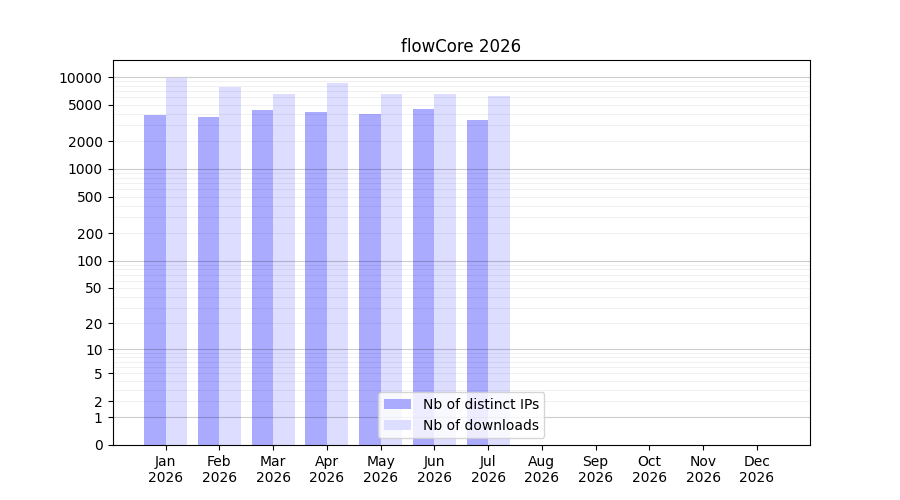The height and width of the screenshot is (500, 900).
Task: Click the Jul 2026 downloads bar
Action: pos(499,270)
